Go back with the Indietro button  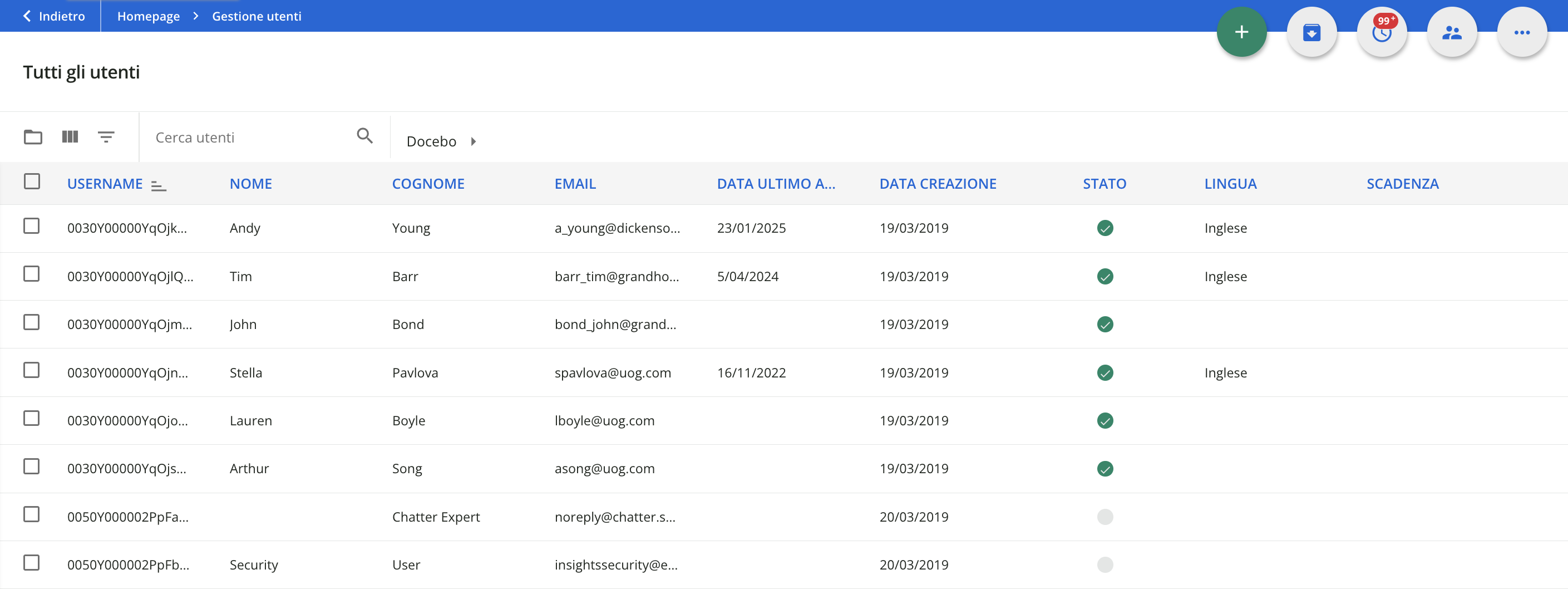pyautogui.click(x=53, y=16)
